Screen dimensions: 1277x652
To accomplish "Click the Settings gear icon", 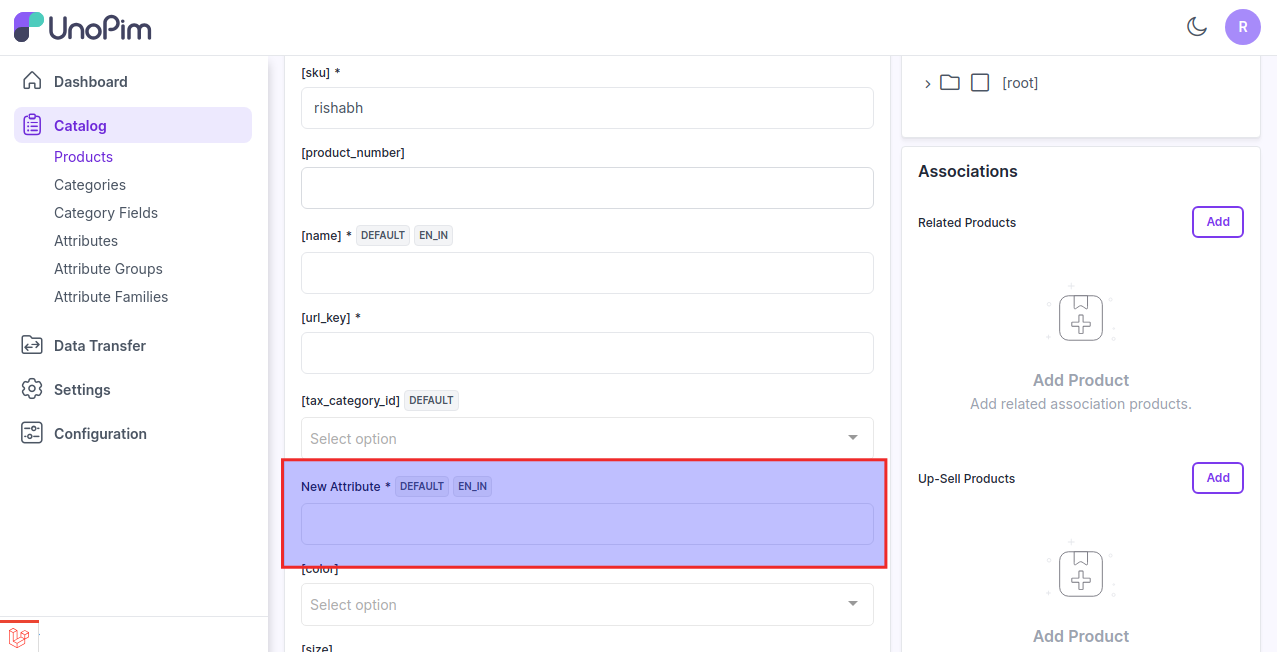I will (32, 389).
